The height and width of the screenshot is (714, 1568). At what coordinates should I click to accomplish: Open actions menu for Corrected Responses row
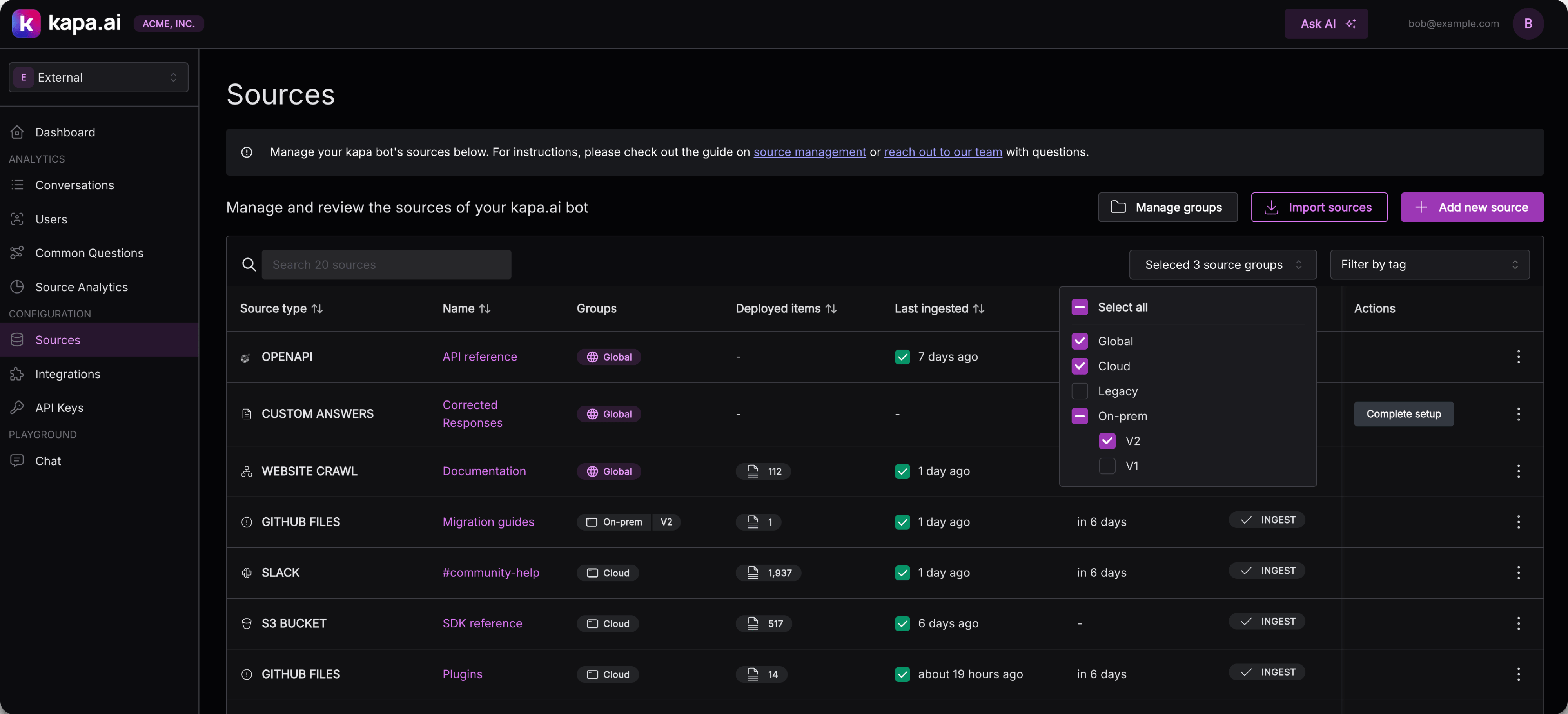pos(1518,414)
